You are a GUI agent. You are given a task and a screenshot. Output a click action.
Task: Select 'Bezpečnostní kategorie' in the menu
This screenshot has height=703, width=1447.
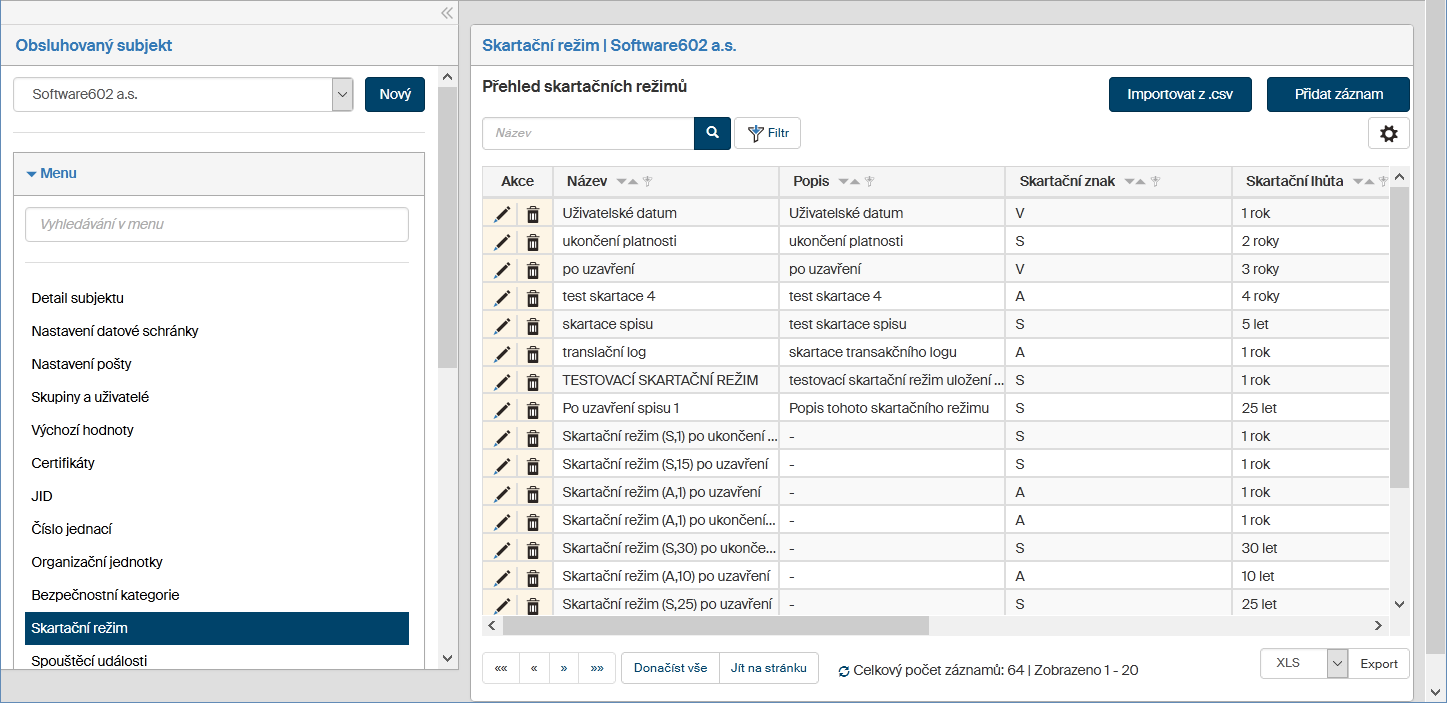105,595
